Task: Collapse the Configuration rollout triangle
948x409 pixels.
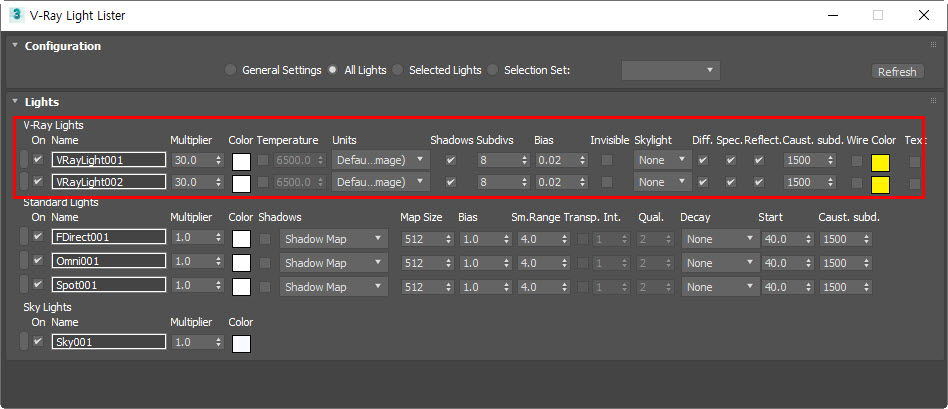Action: pyautogui.click(x=14, y=46)
